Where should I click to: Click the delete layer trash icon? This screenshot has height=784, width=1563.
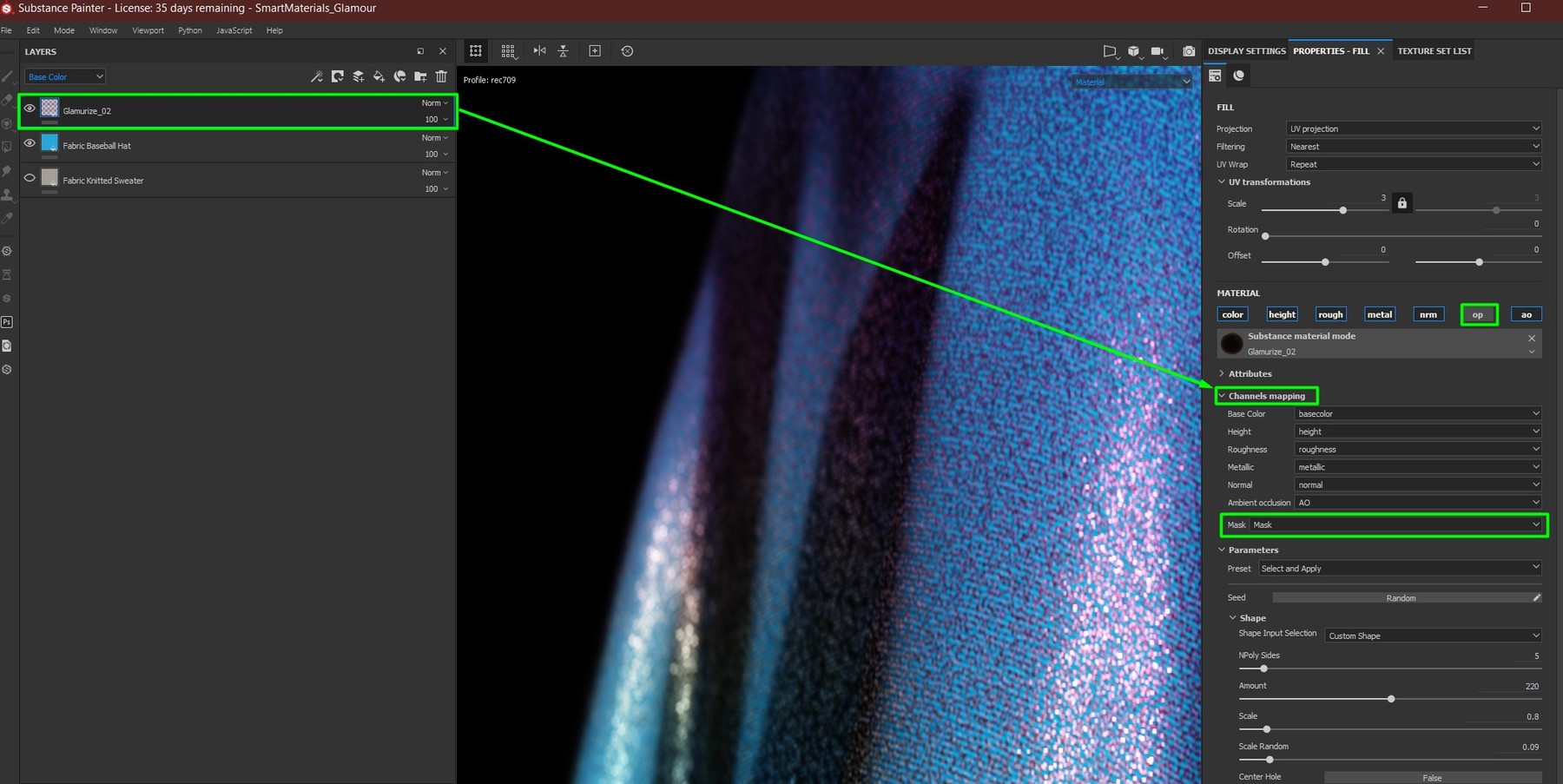point(441,76)
